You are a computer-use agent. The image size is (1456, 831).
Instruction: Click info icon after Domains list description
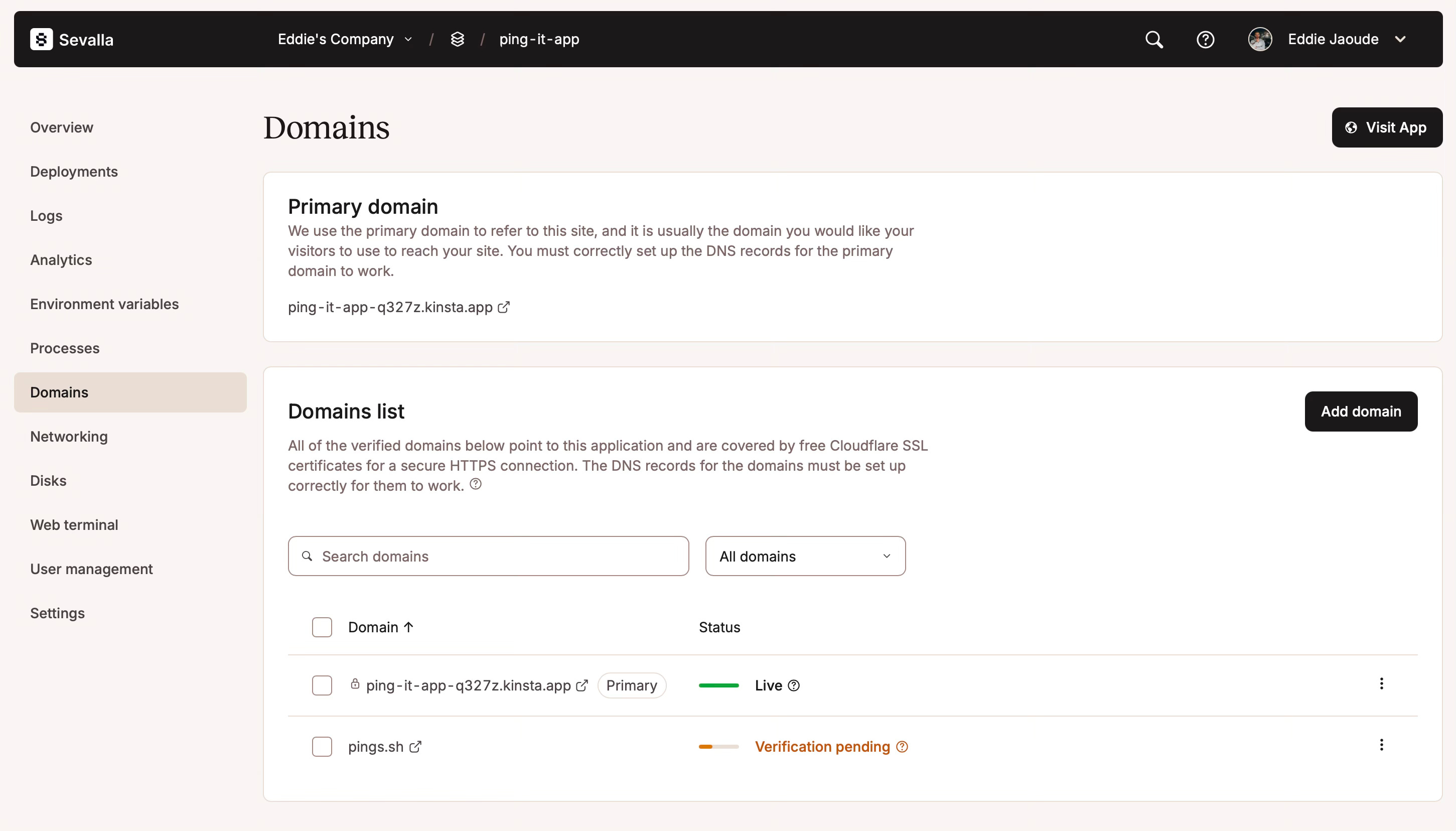pos(475,485)
